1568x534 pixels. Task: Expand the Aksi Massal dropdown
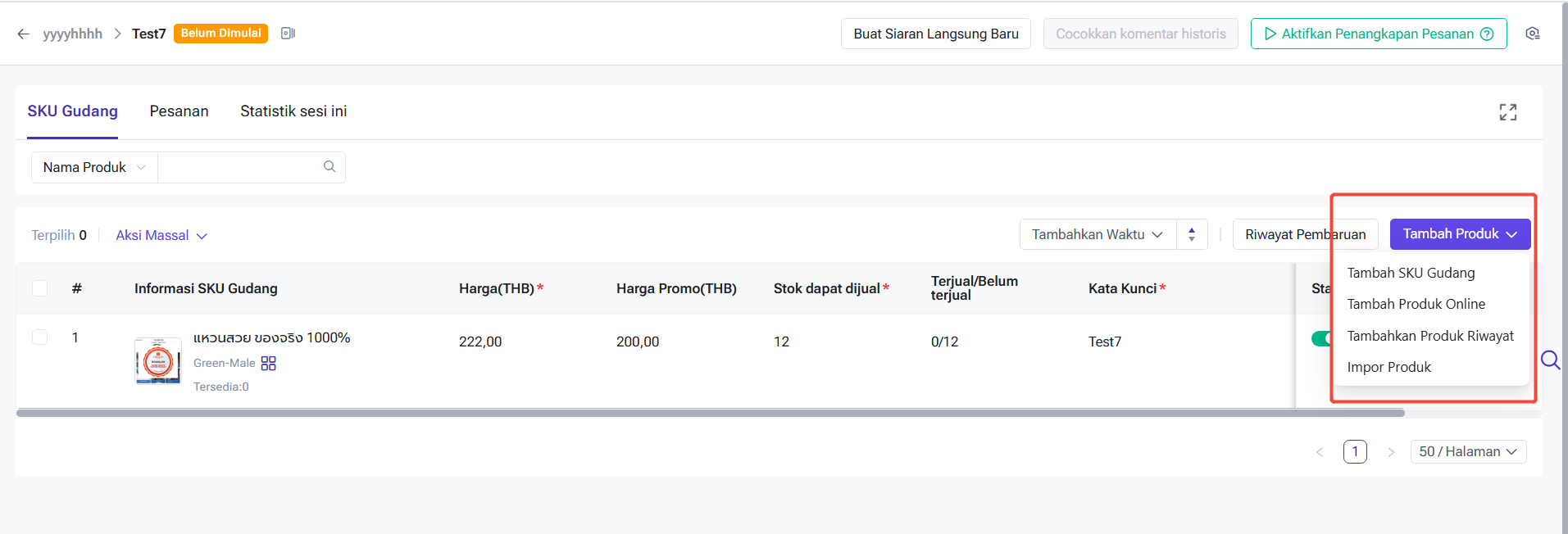[x=161, y=235]
